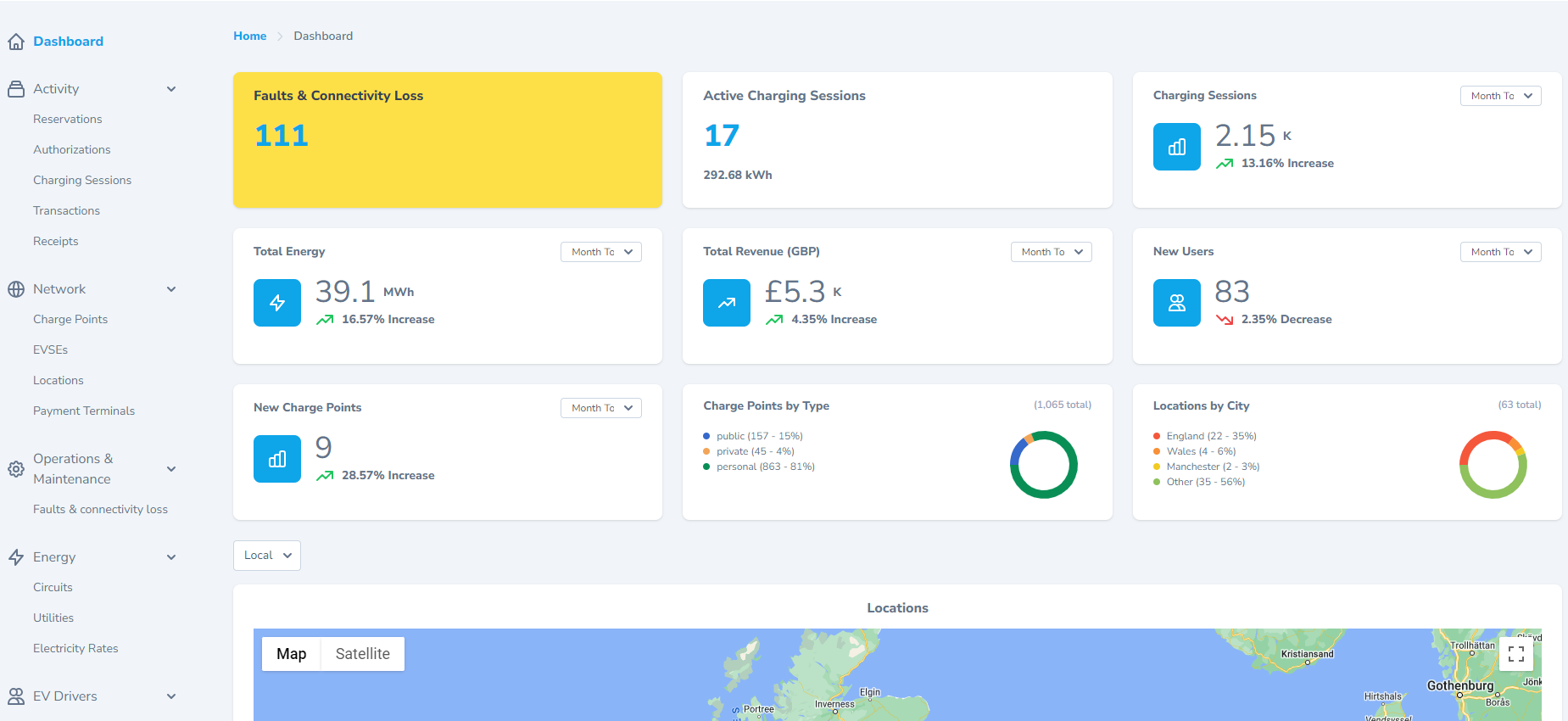This screenshot has width=1568, height=721.
Task: Collapse the Activity sidebar section
Action: click(x=171, y=89)
